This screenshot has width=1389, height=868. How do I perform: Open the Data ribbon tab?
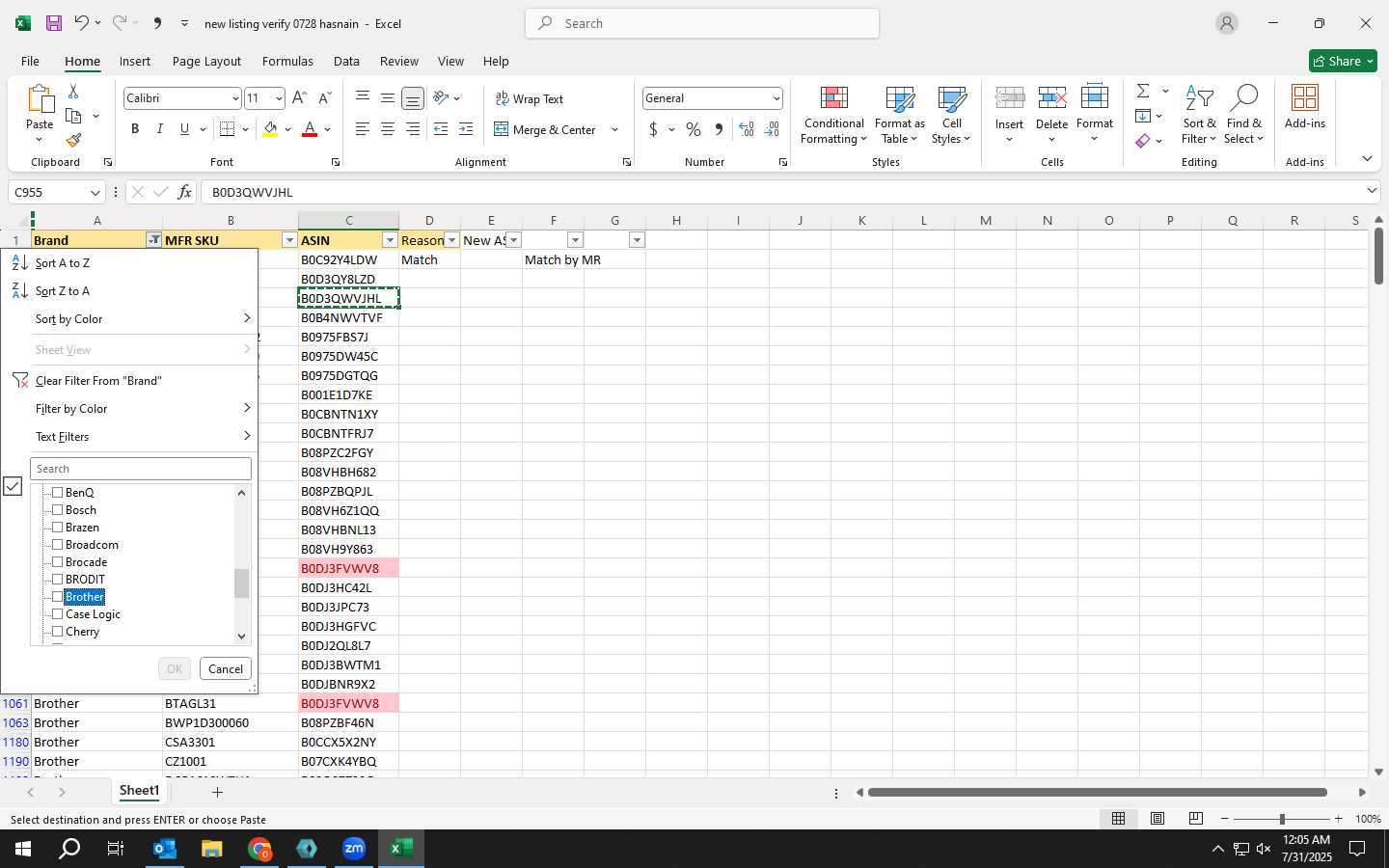(346, 61)
